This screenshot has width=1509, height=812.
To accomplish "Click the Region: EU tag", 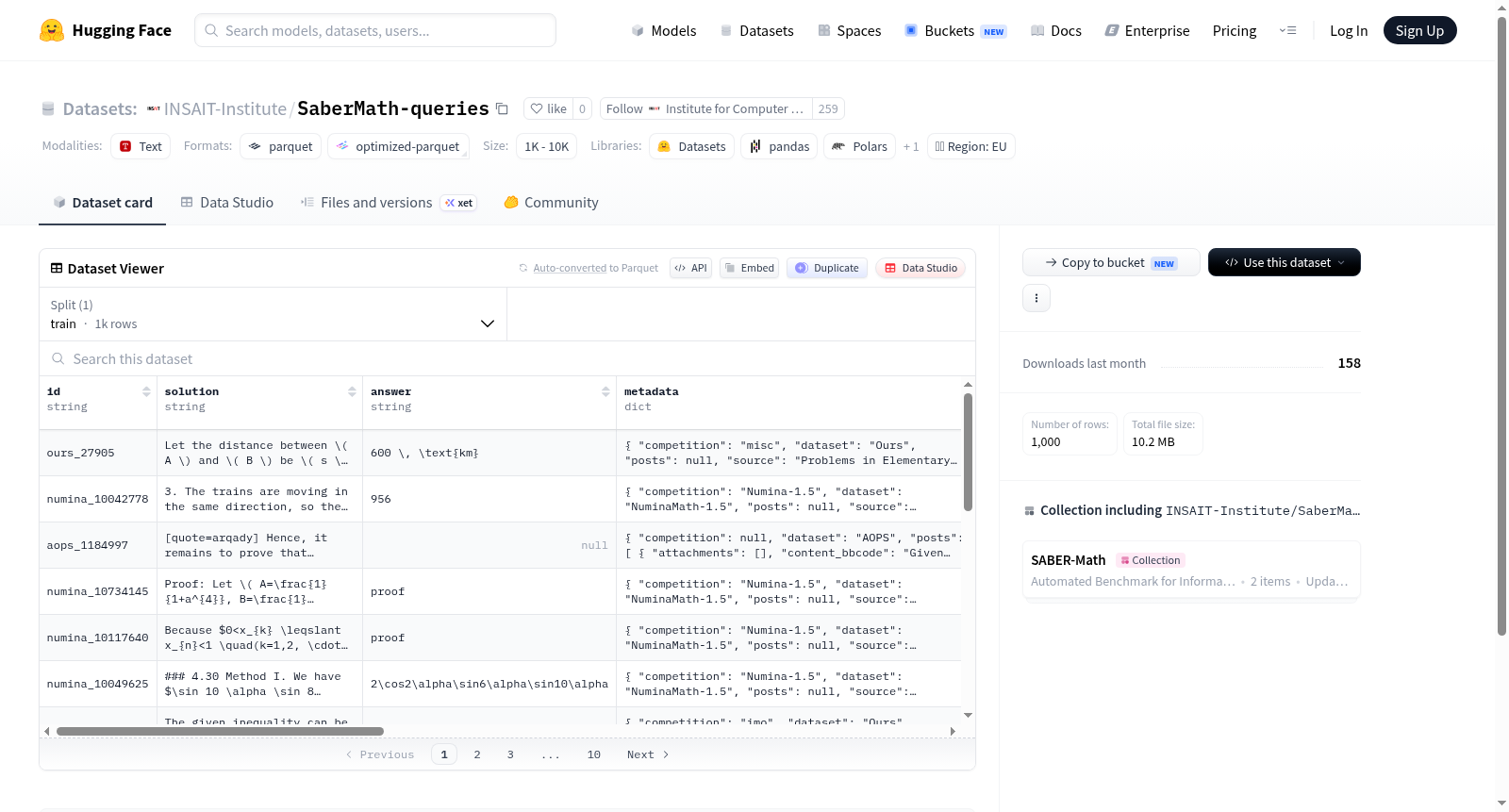I will pos(971,146).
